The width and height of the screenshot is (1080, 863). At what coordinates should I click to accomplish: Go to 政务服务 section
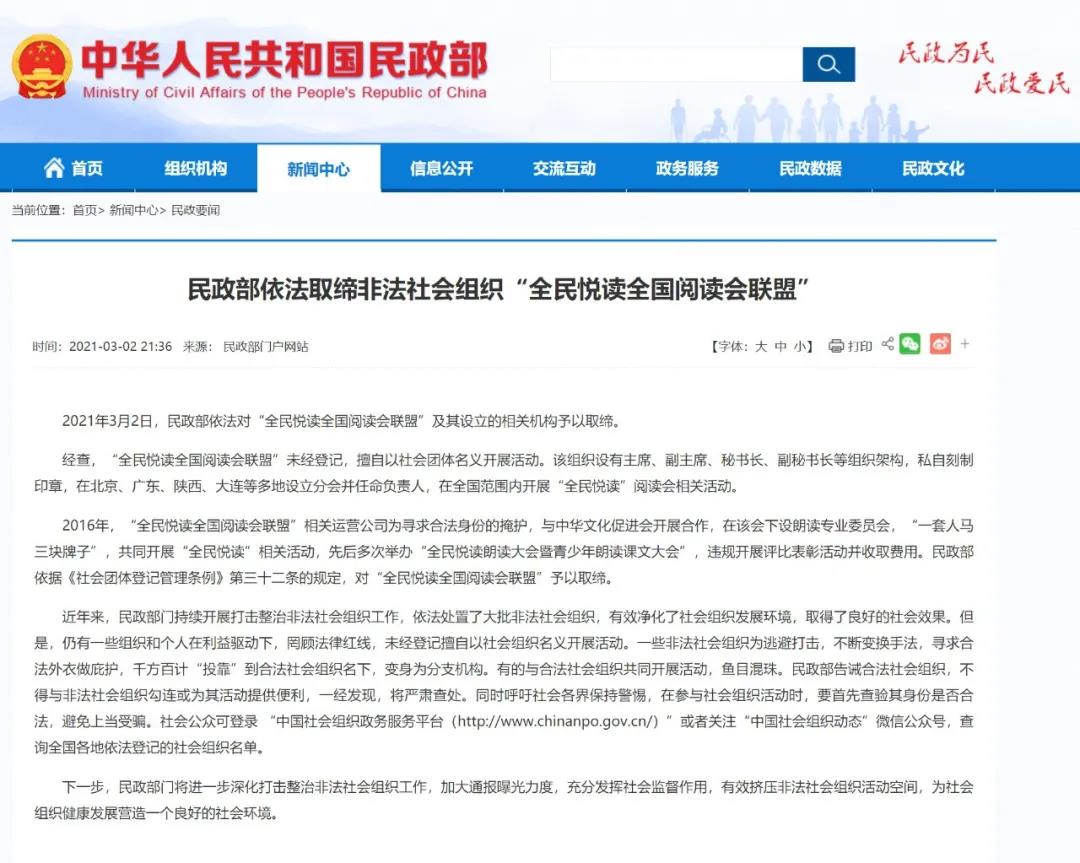(x=687, y=169)
